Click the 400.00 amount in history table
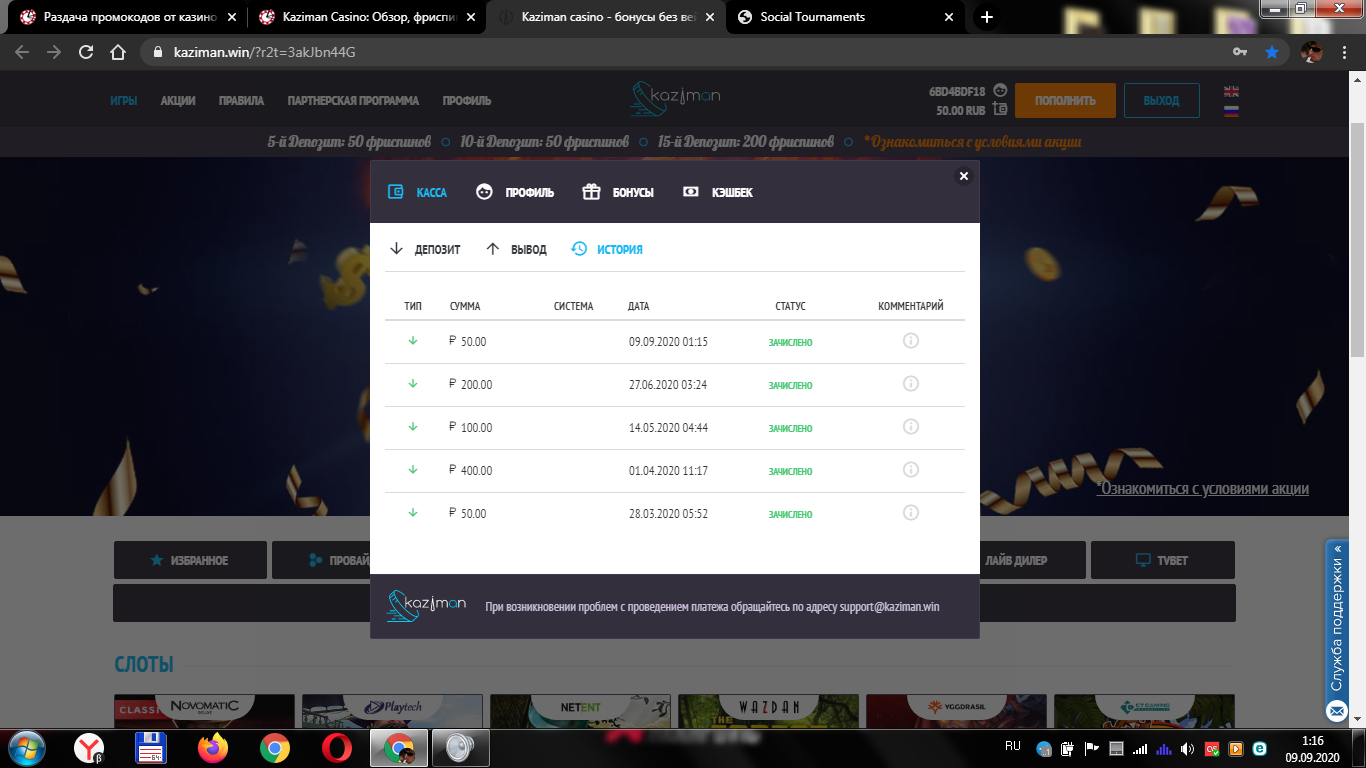 [x=476, y=471]
